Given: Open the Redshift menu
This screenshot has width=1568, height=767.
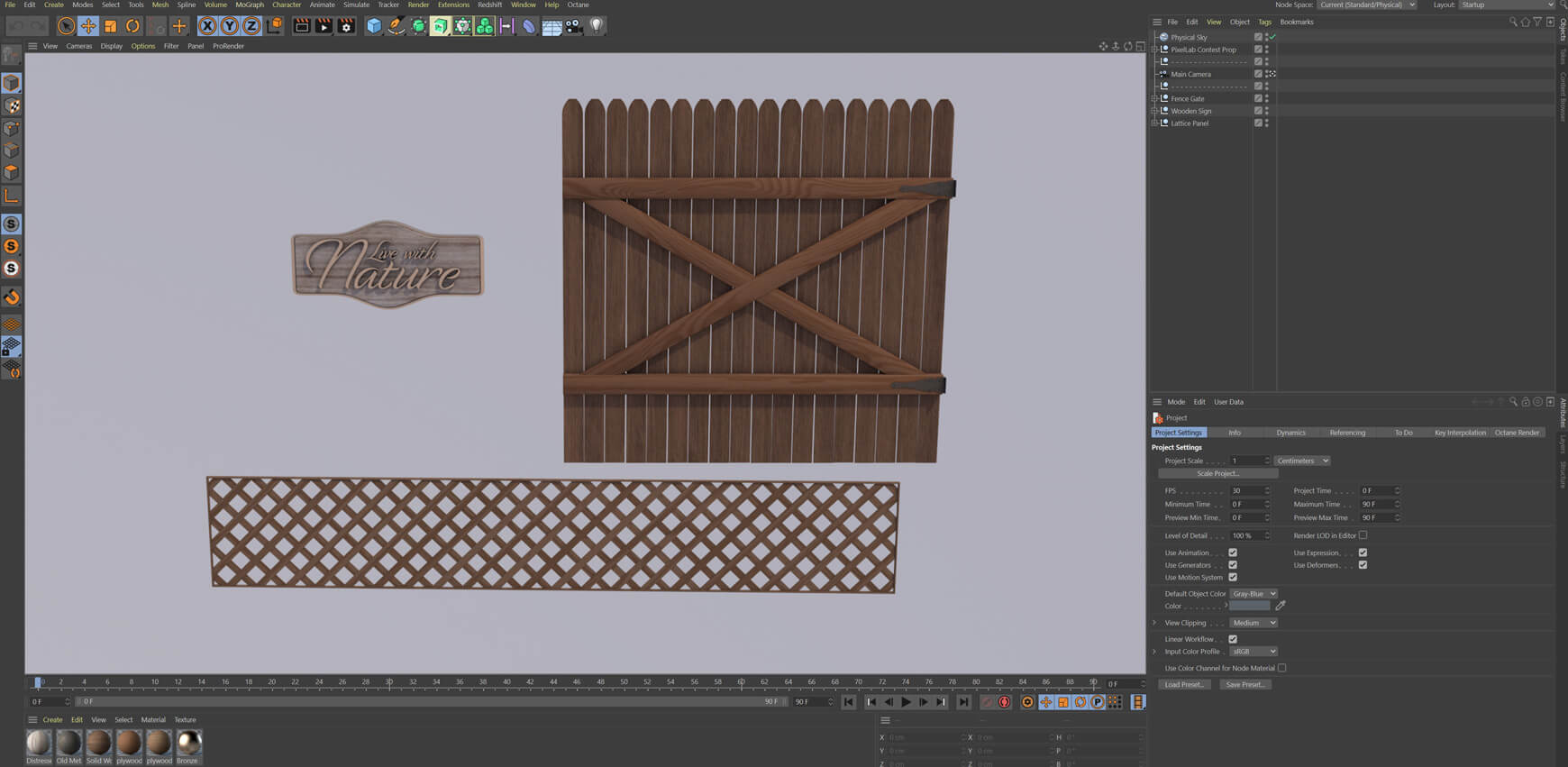Looking at the screenshot, I should click(x=489, y=5).
